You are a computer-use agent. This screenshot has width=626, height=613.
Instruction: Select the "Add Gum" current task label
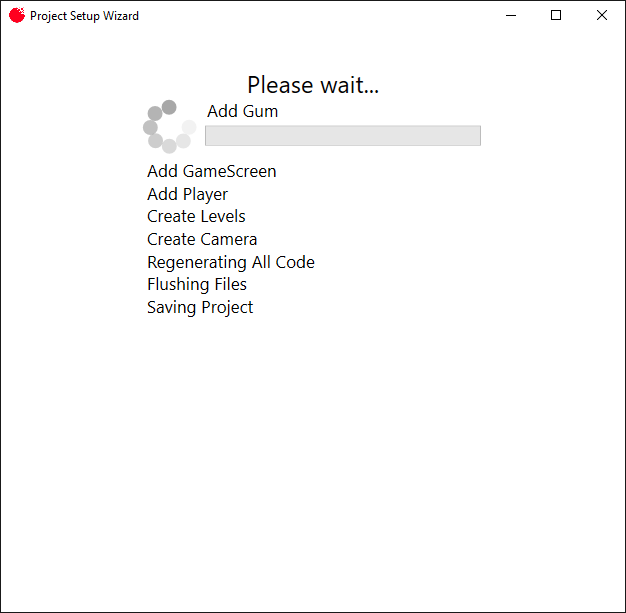point(243,111)
